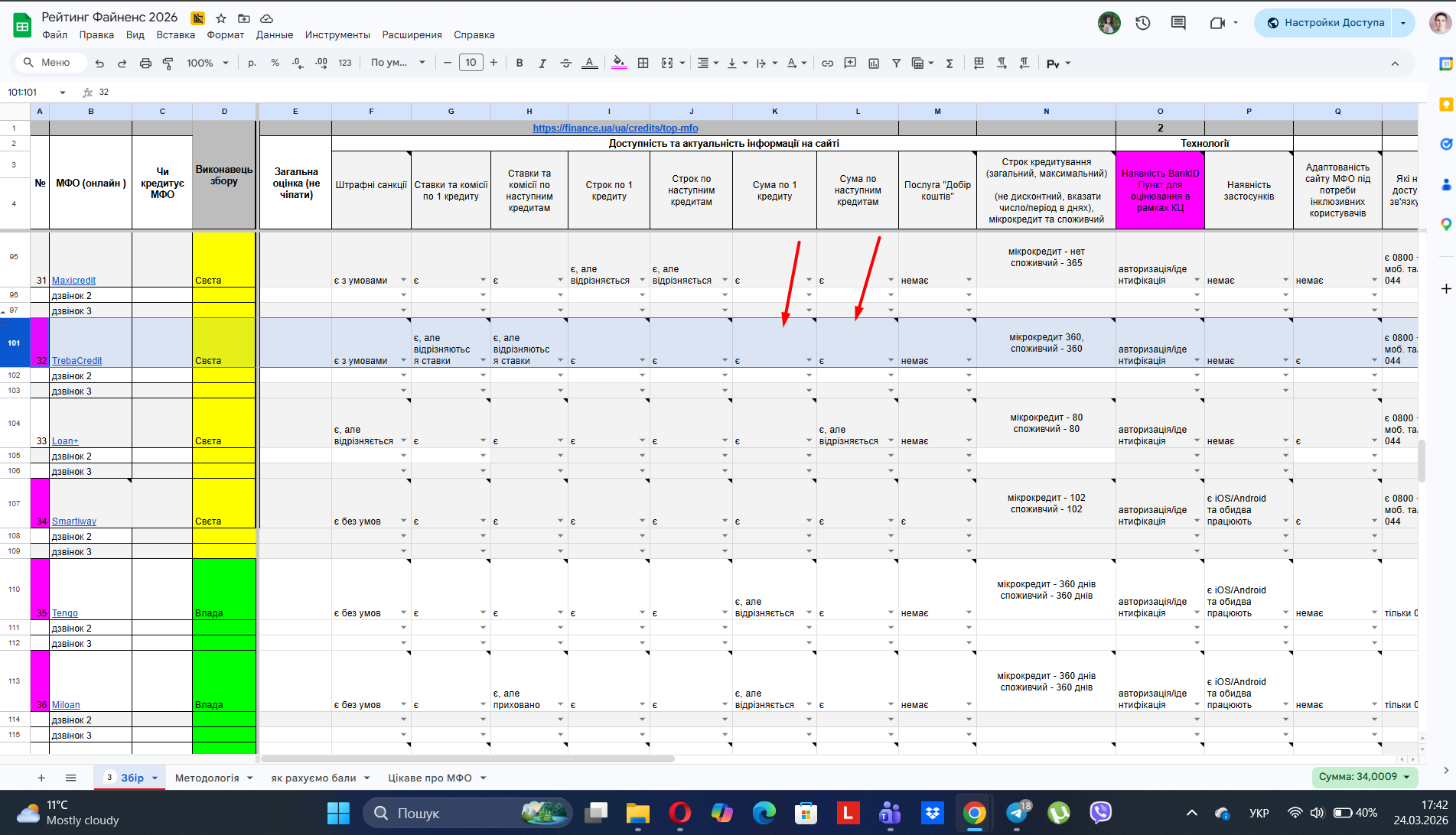Open the fill color picker
The image size is (1456, 835).
619,63
